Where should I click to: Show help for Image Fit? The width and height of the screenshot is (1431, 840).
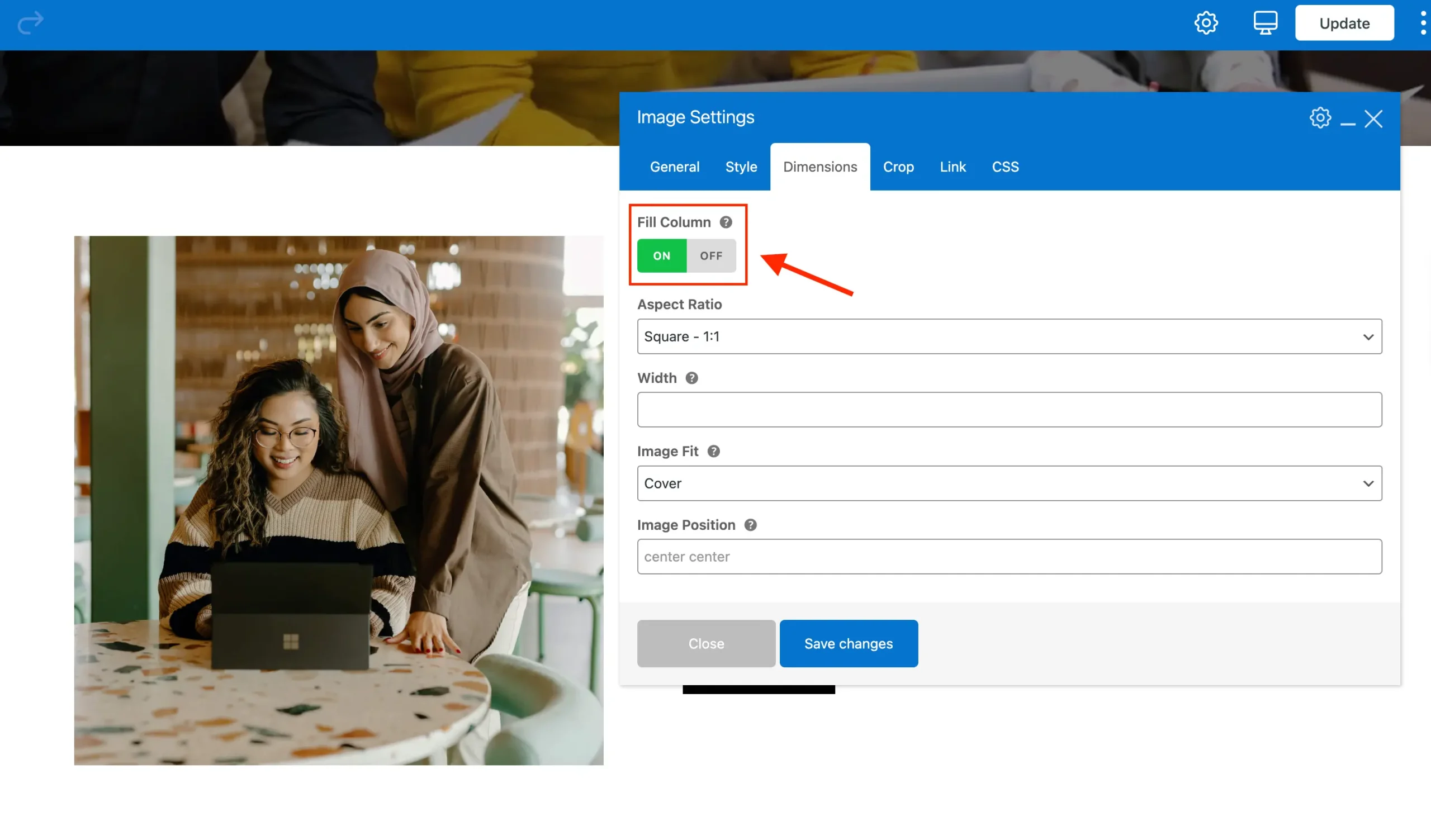713,452
